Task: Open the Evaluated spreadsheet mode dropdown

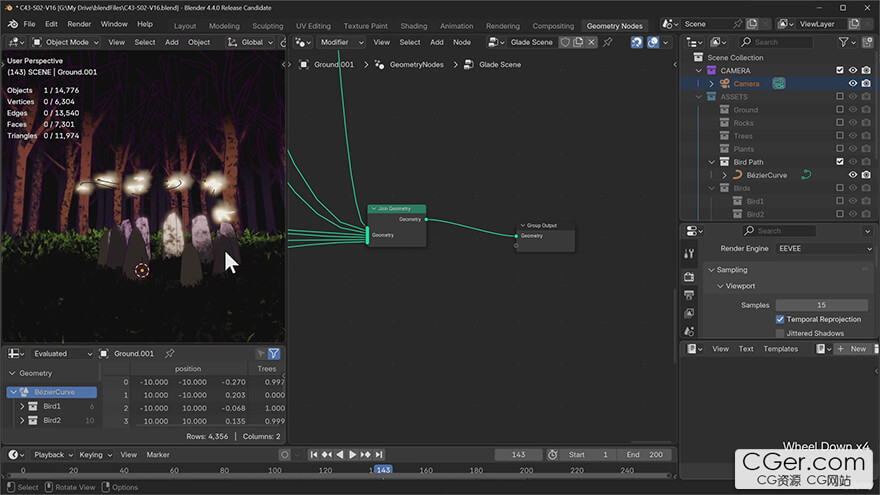Action: tap(62, 354)
